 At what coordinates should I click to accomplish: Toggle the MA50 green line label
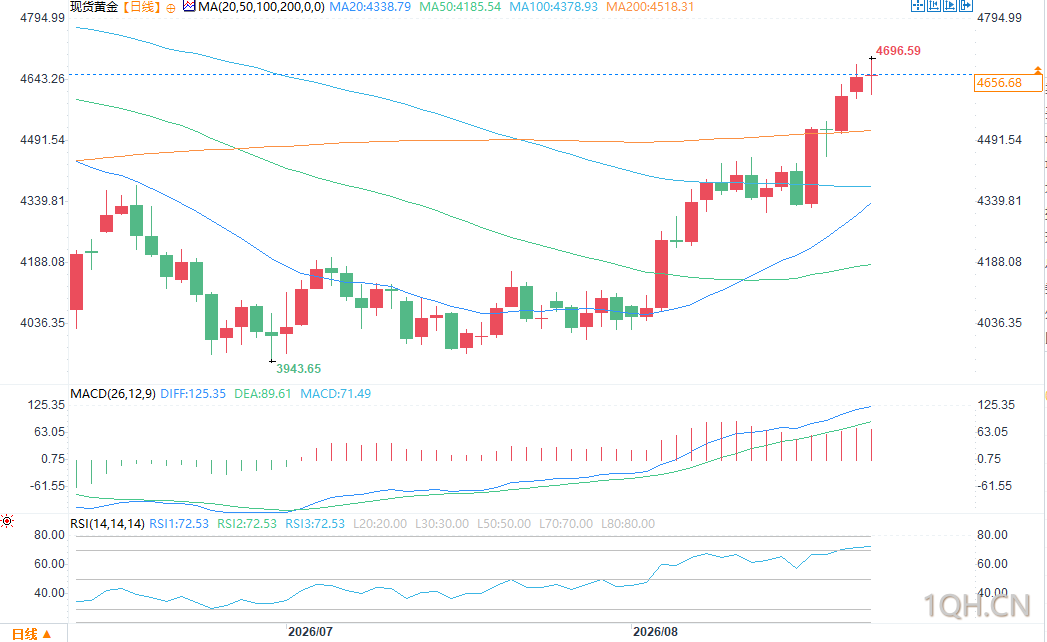(x=460, y=7)
